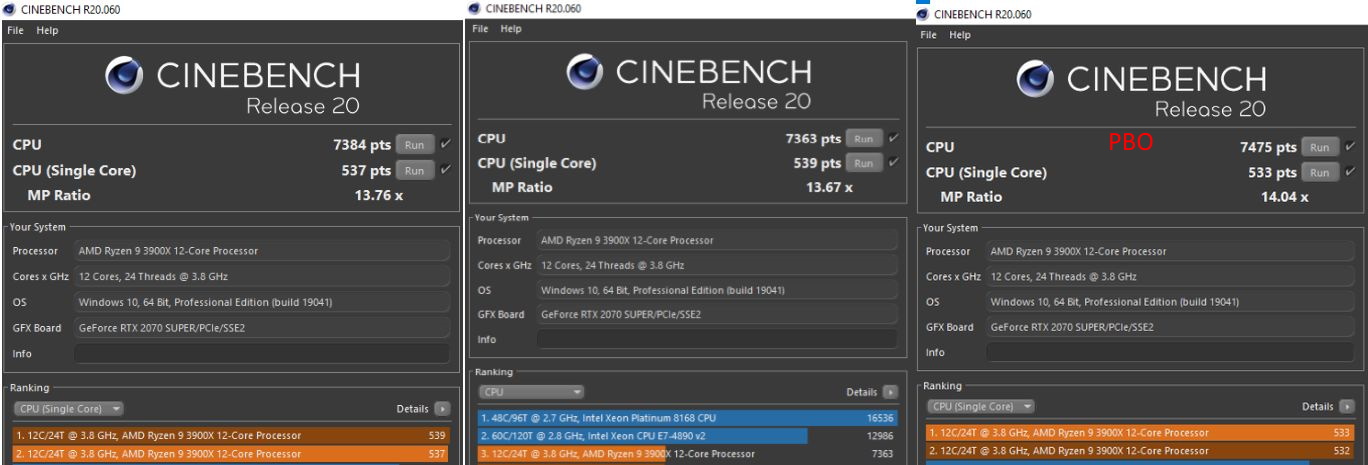Open Help menu in right window
The height and width of the screenshot is (465, 1368).
point(960,35)
